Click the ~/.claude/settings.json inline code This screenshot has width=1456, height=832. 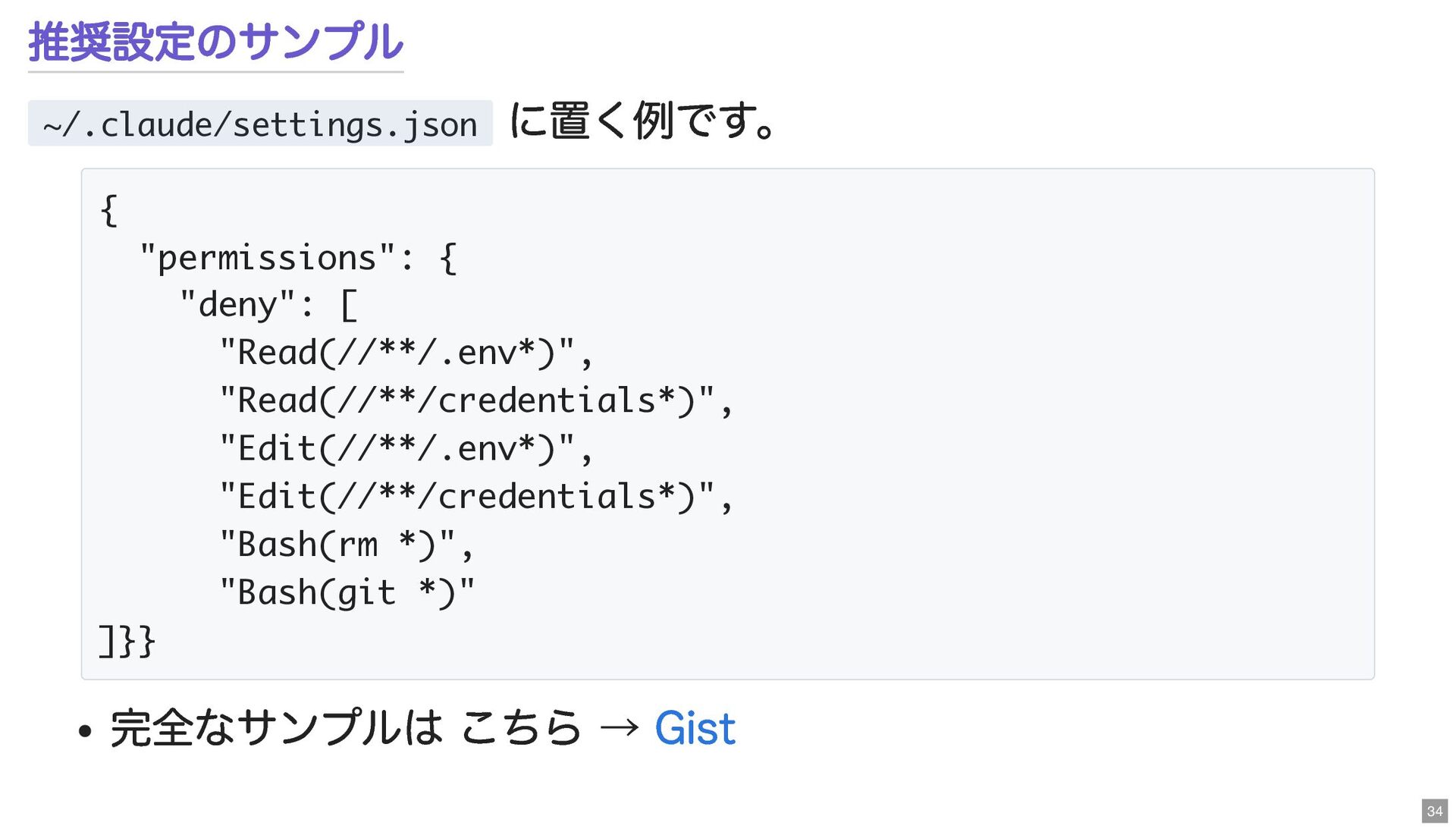[260, 124]
